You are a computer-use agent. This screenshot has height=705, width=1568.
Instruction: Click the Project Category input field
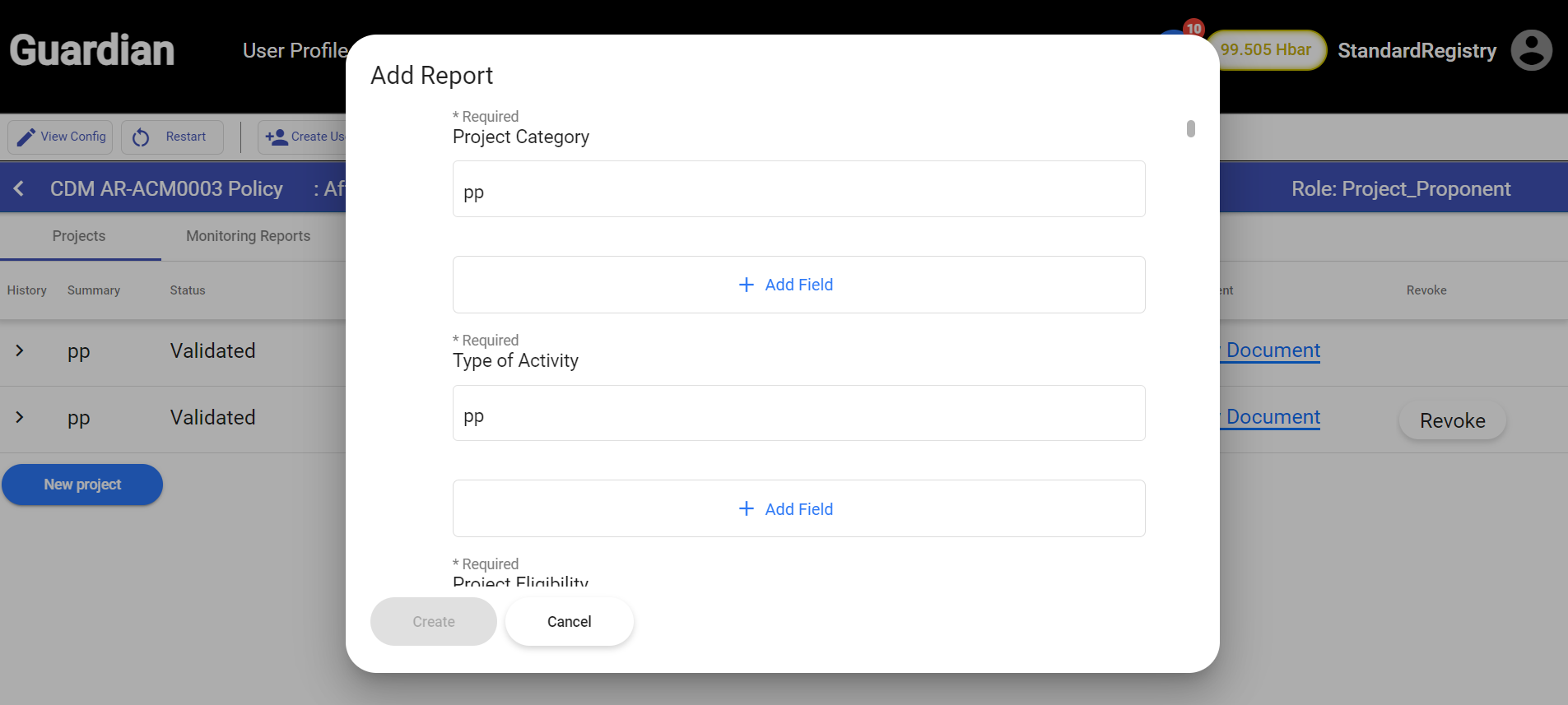point(798,190)
